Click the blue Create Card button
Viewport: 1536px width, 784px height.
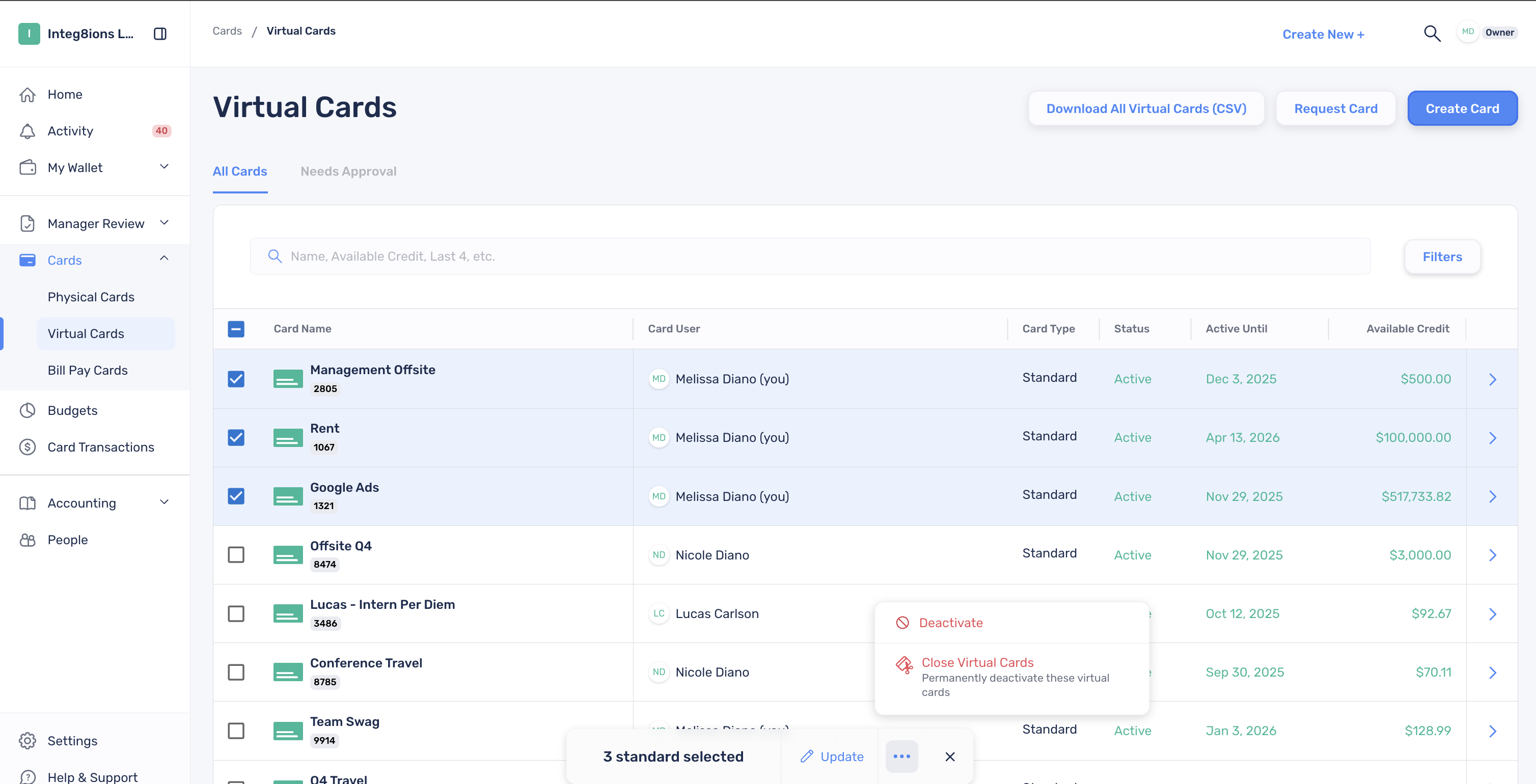tap(1462, 108)
